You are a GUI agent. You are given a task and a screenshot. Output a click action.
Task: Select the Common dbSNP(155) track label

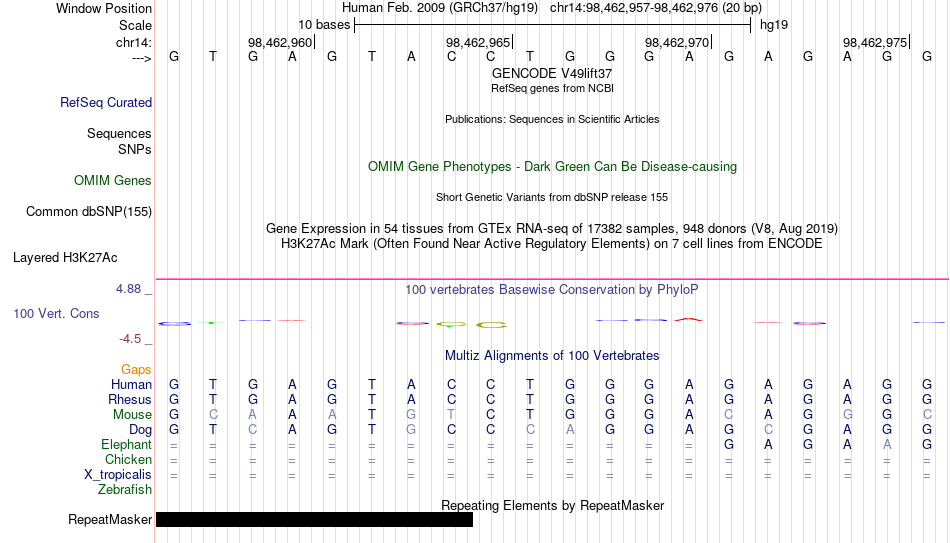click(x=88, y=212)
